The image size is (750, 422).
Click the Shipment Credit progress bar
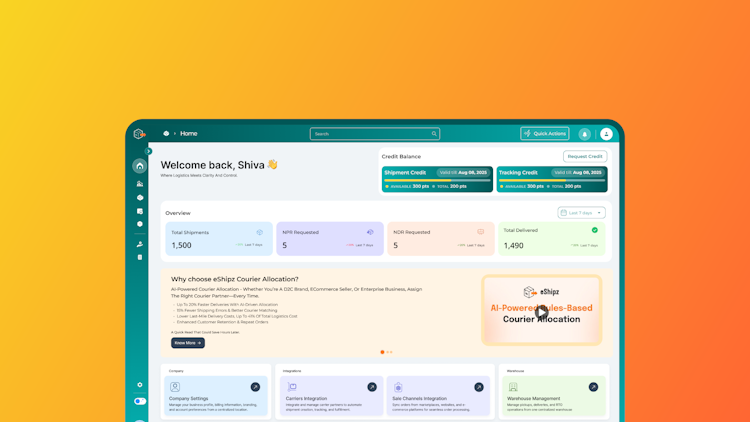pyautogui.click(x=437, y=180)
